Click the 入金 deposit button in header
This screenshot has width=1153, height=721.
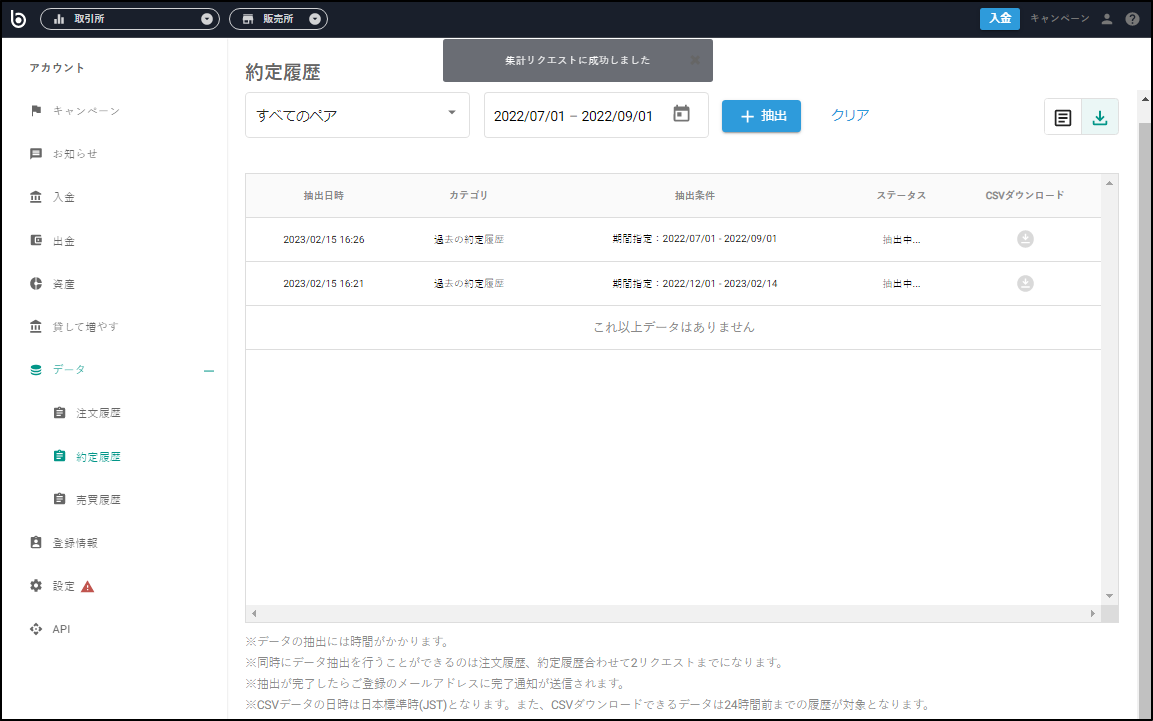click(x=999, y=18)
